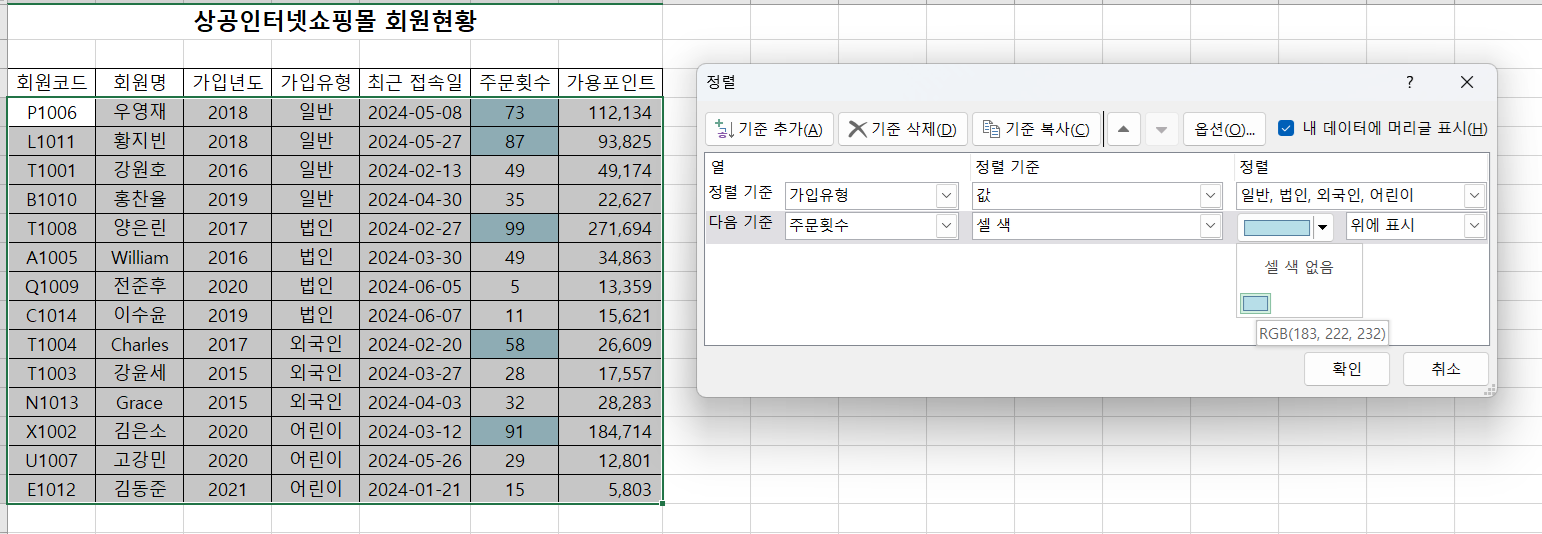
Task: Open the 값 sort-on dropdown
Action: [1211, 196]
